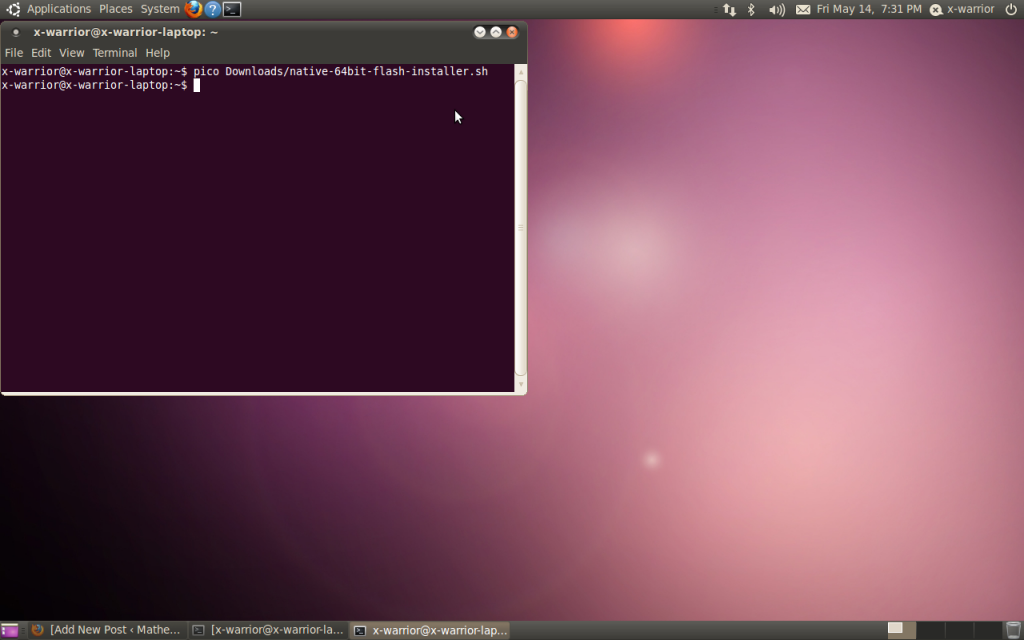Open the Terminal menu in the menu bar
Screen dimensions: 1024x640
point(115,53)
